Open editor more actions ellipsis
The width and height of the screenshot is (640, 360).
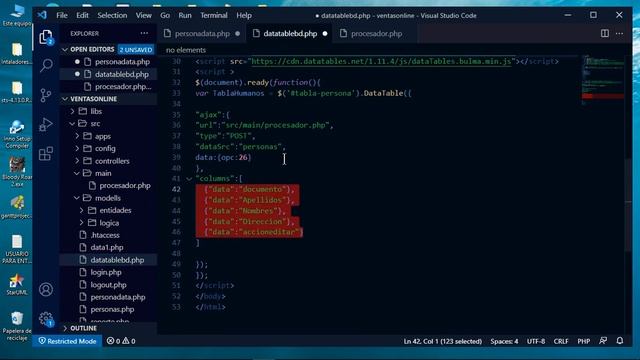click(x=619, y=33)
